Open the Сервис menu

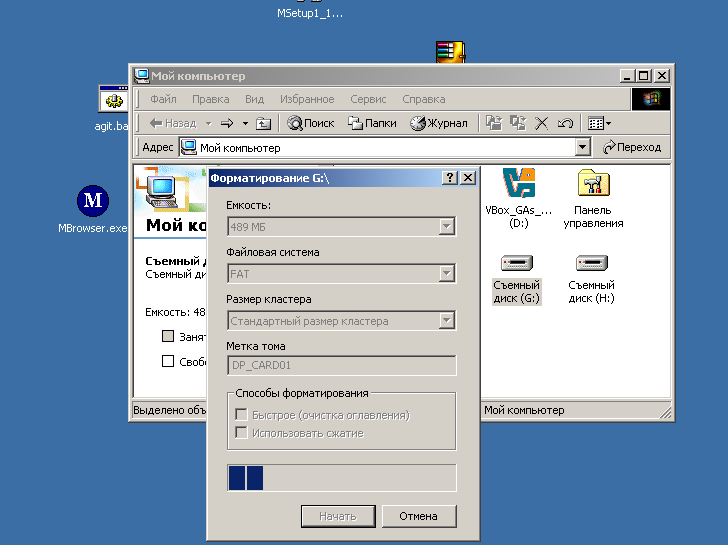point(368,99)
